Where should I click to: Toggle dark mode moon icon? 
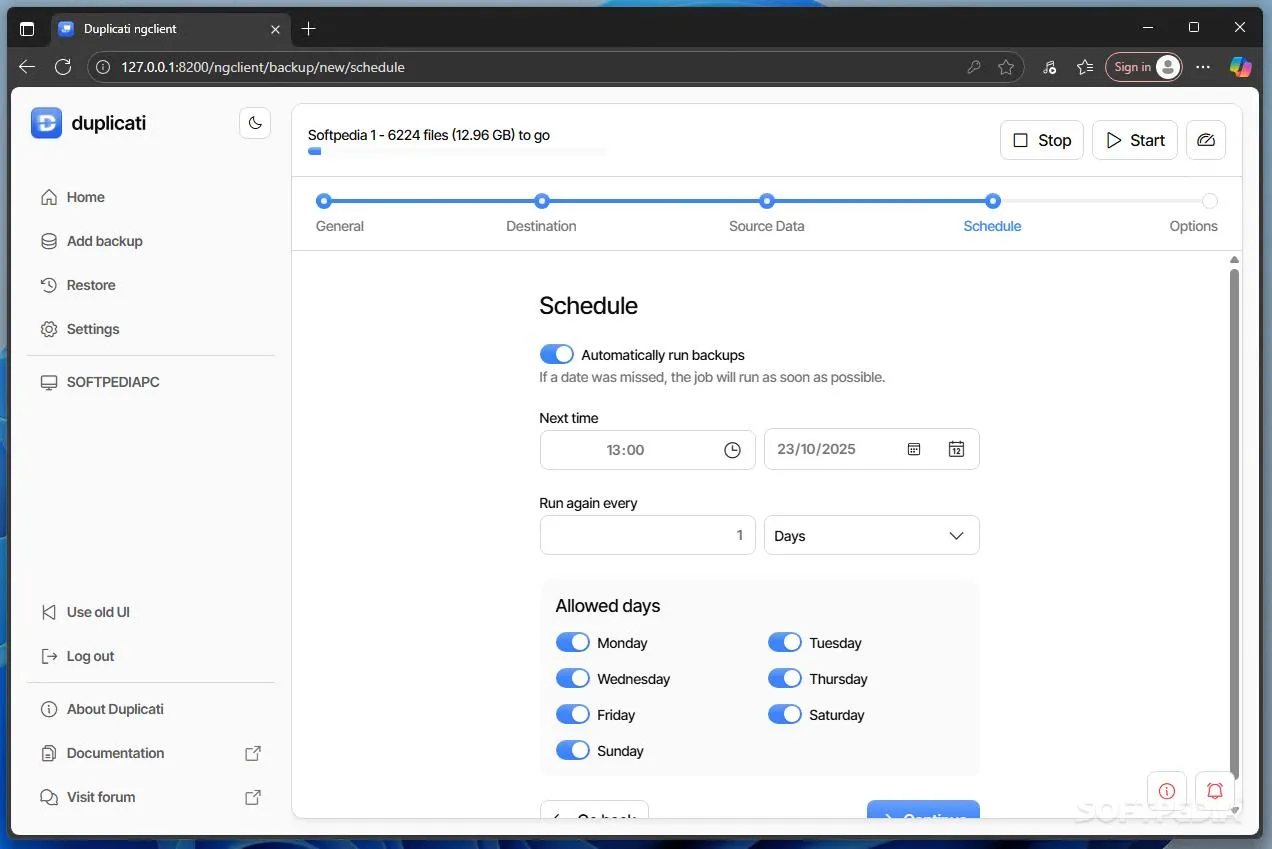pos(255,123)
